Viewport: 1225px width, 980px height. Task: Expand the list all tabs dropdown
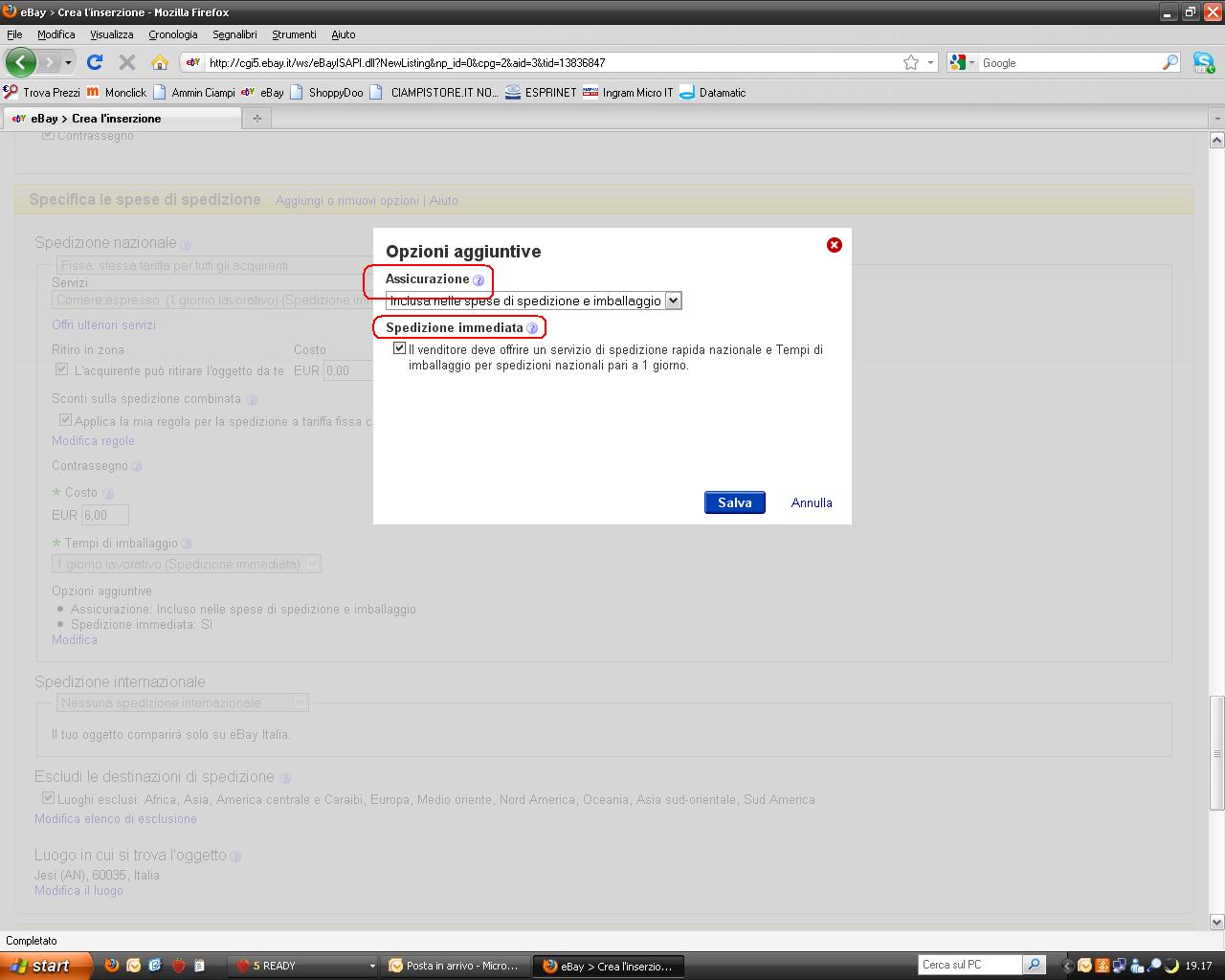coord(1216,119)
